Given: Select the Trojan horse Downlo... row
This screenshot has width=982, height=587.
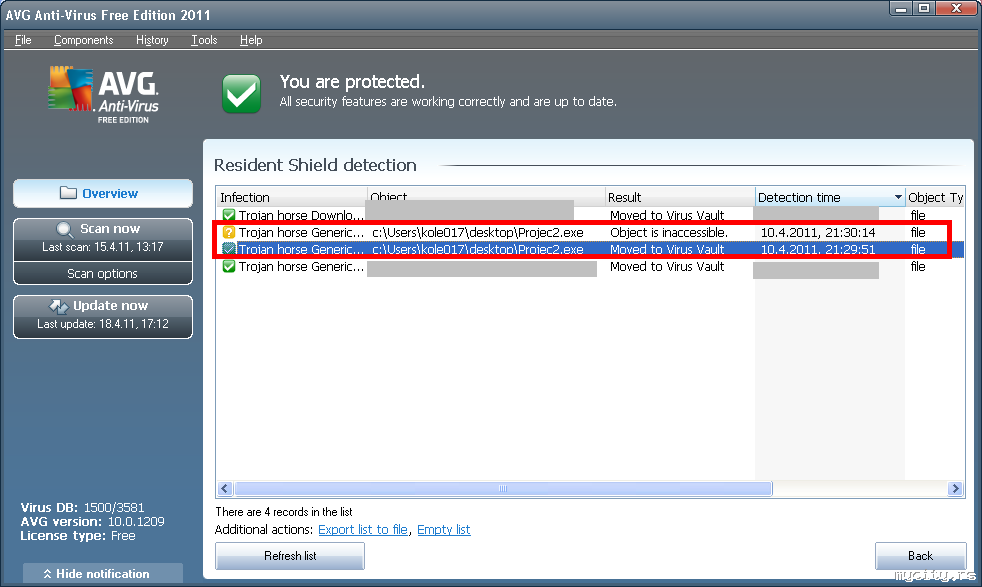Looking at the screenshot, I should [x=590, y=215].
